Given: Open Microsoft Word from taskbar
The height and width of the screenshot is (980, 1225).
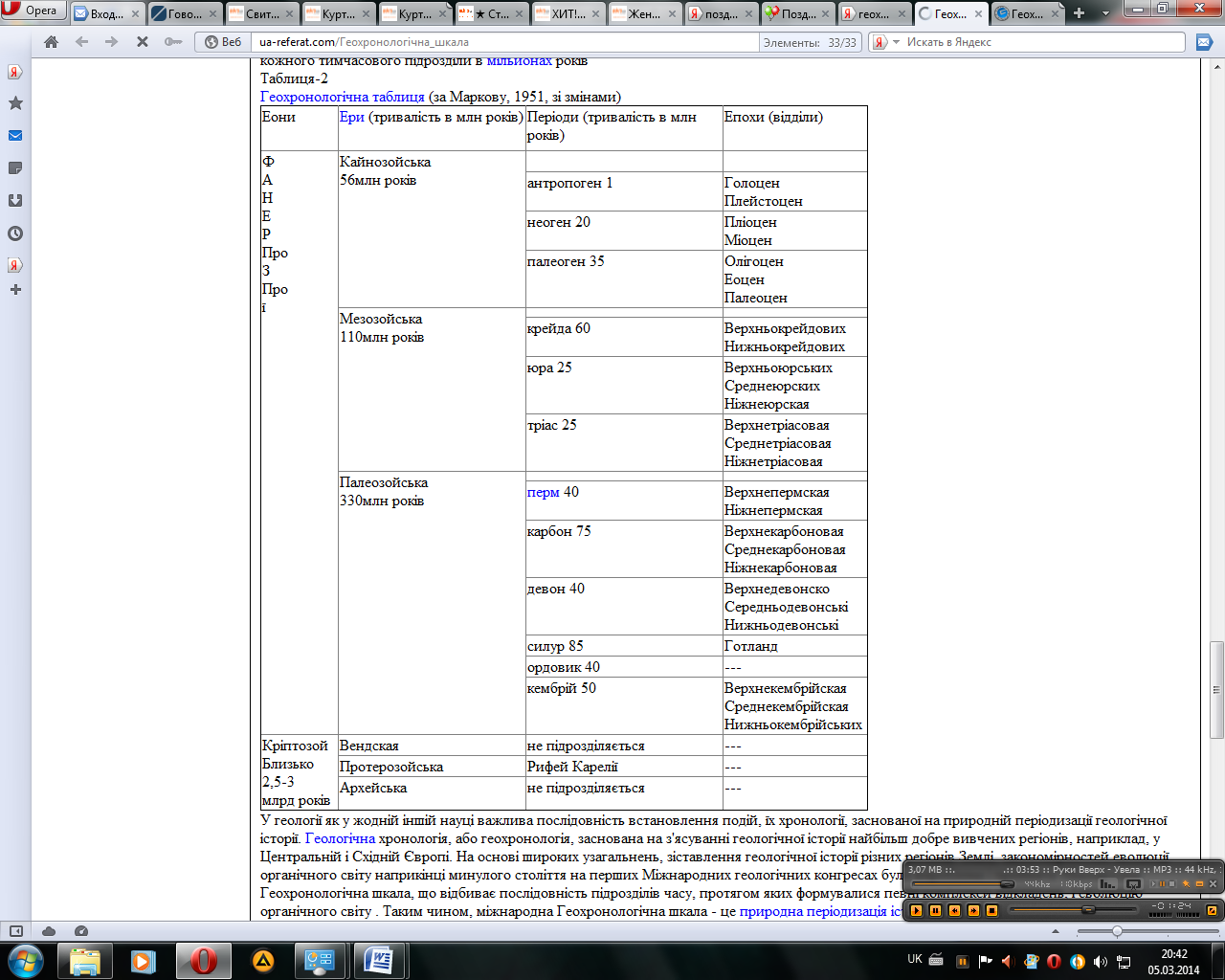Looking at the screenshot, I should (380, 961).
